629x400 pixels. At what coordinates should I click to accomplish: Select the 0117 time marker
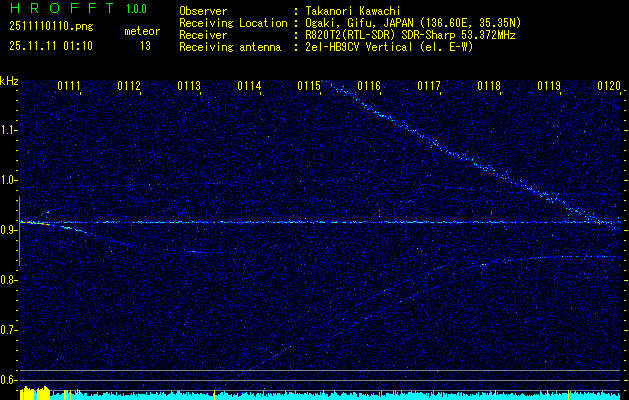(x=429, y=87)
